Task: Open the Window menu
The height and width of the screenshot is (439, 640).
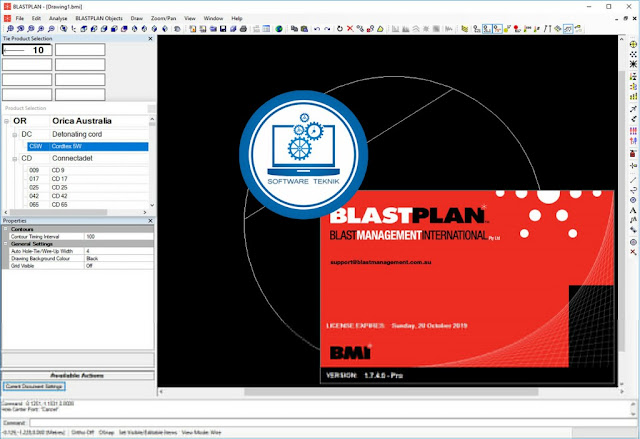Action: pyautogui.click(x=213, y=18)
